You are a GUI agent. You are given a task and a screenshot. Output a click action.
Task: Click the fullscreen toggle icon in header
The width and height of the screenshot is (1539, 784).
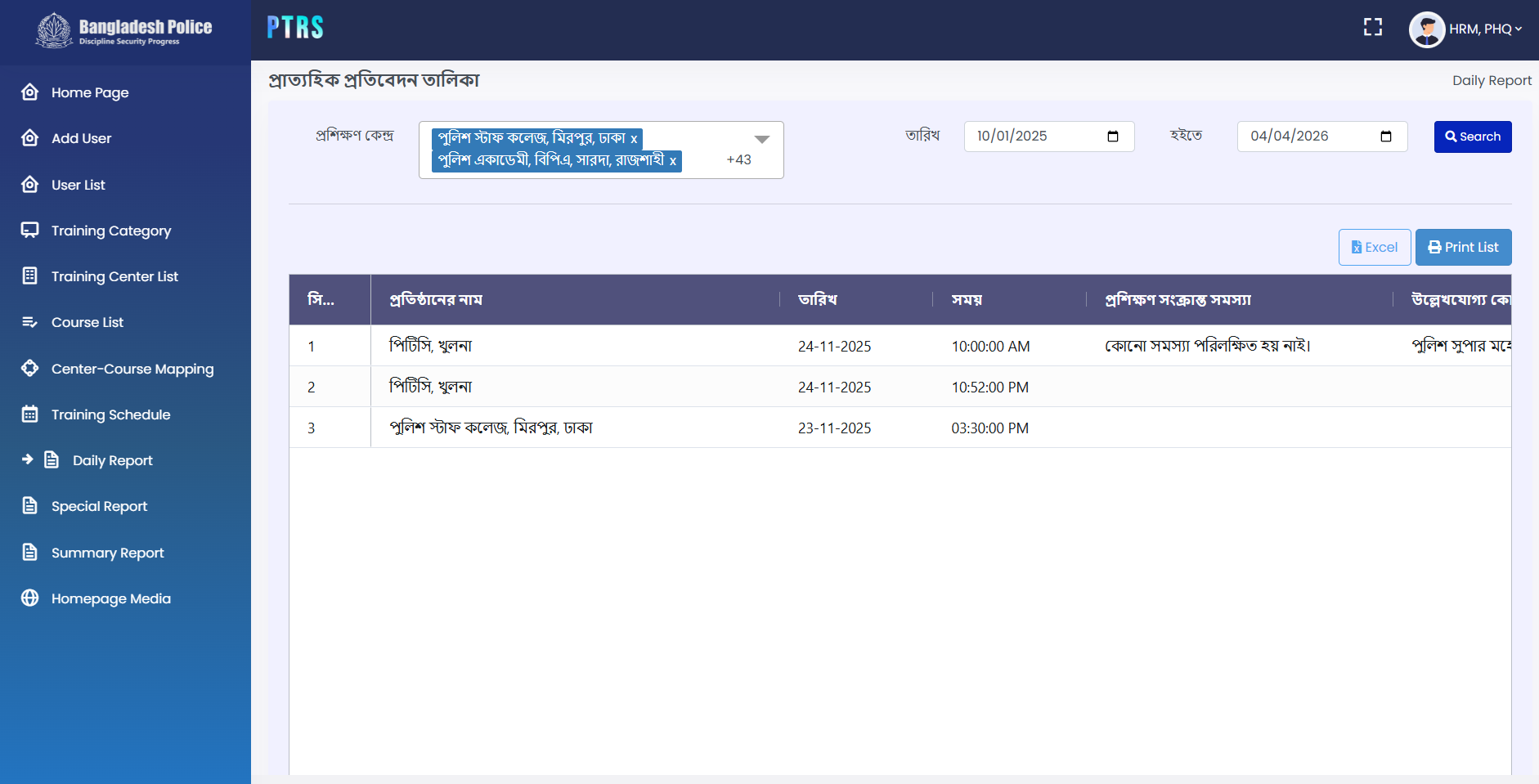click(1373, 28)
